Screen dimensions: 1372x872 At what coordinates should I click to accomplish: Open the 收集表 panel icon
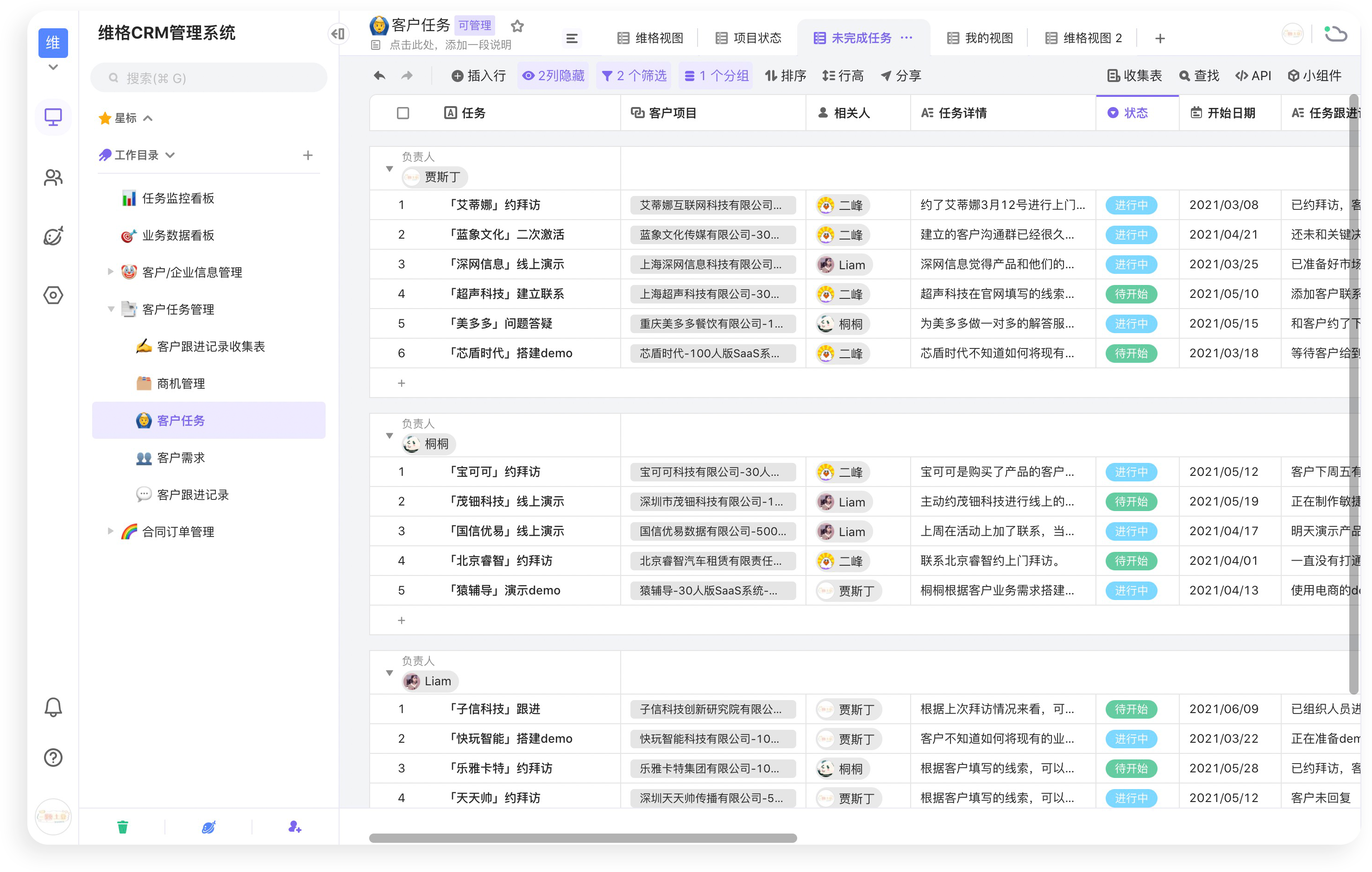[1135, 75]
